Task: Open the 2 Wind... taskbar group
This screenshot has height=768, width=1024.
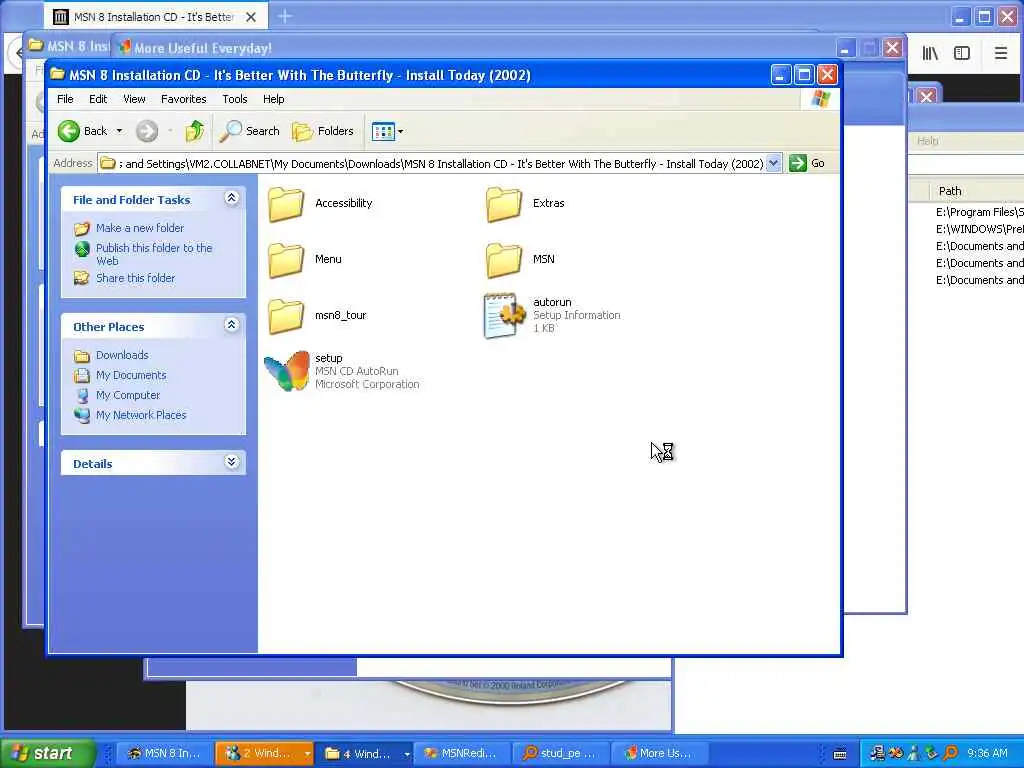Action: click(264, 754)
